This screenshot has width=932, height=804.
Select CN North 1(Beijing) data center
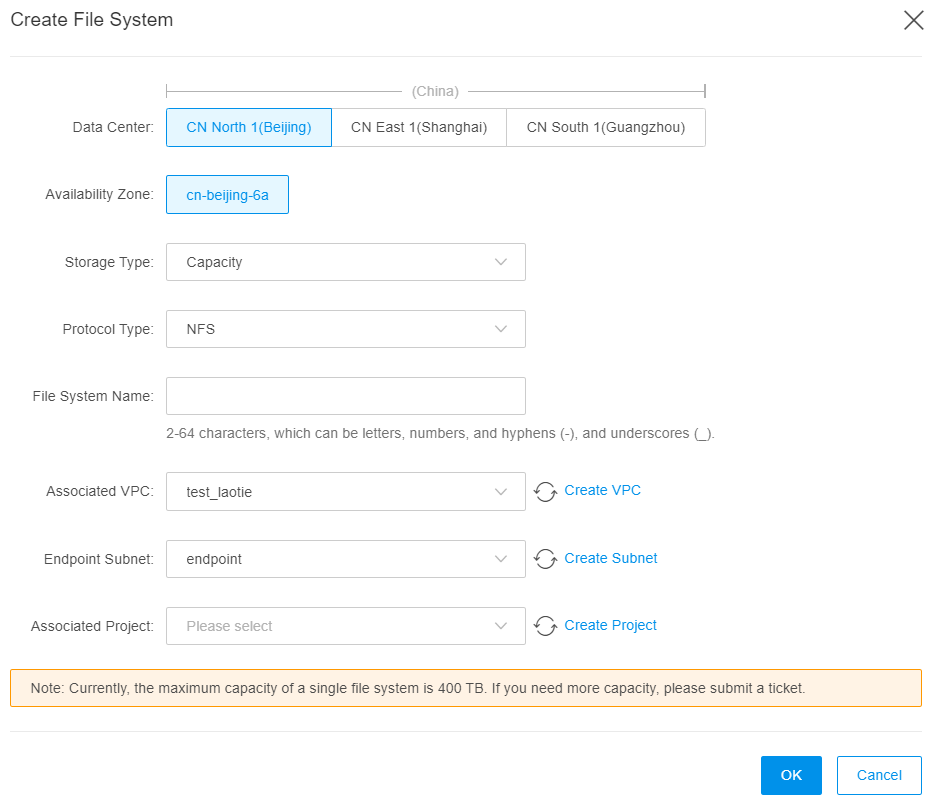249,127
